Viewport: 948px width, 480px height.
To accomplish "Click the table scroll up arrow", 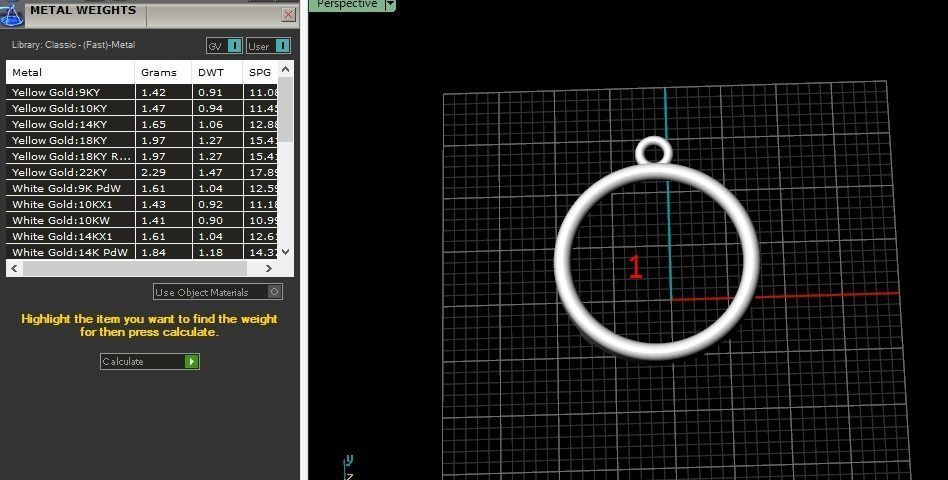I will click(286, 70).
